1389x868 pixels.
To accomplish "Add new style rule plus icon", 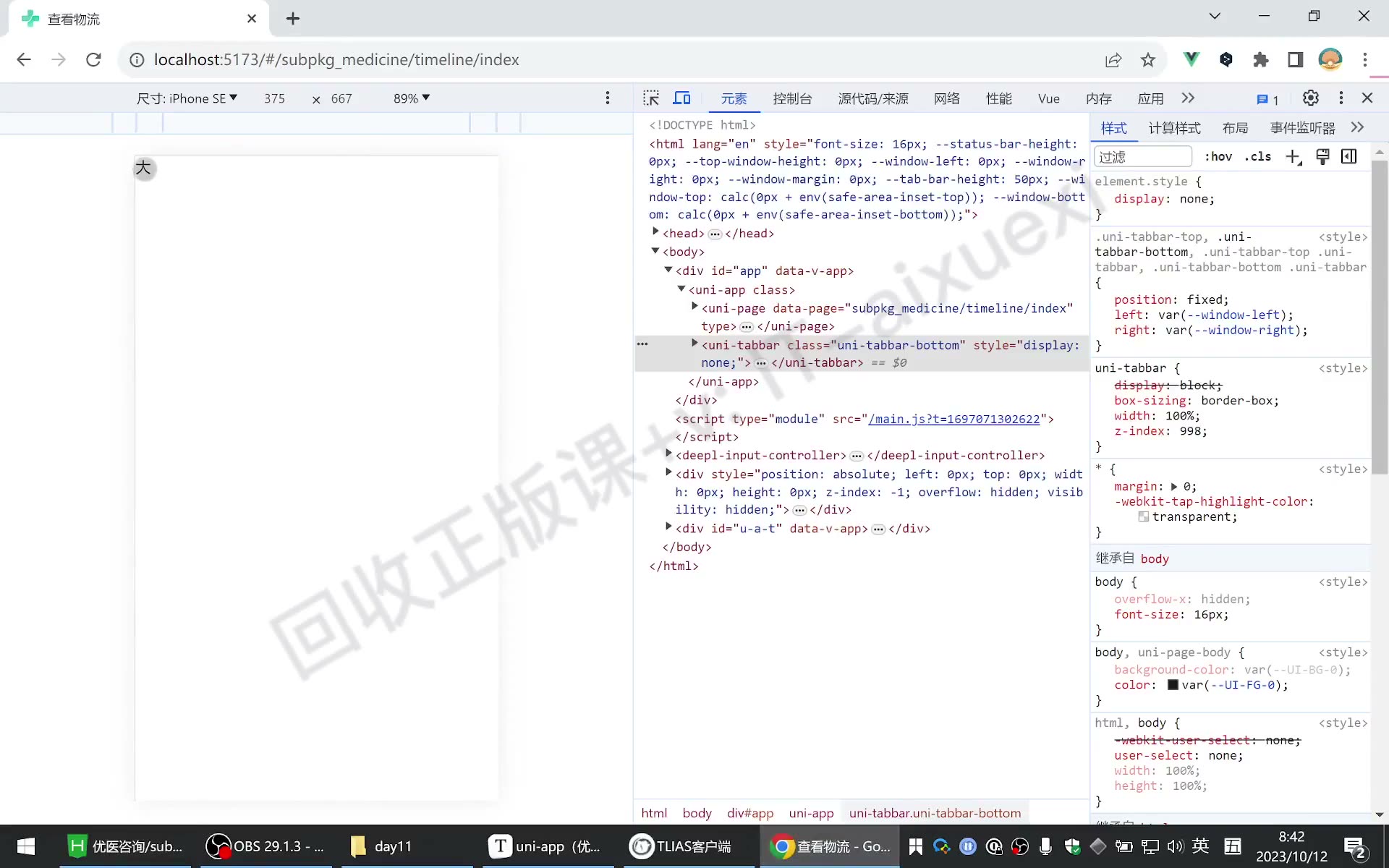I will (1294, 157).
